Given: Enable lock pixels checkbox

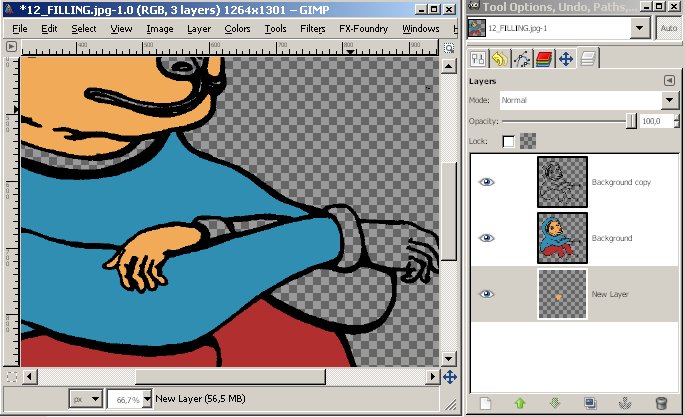Looking at the screenshot, I should [509, 141].
